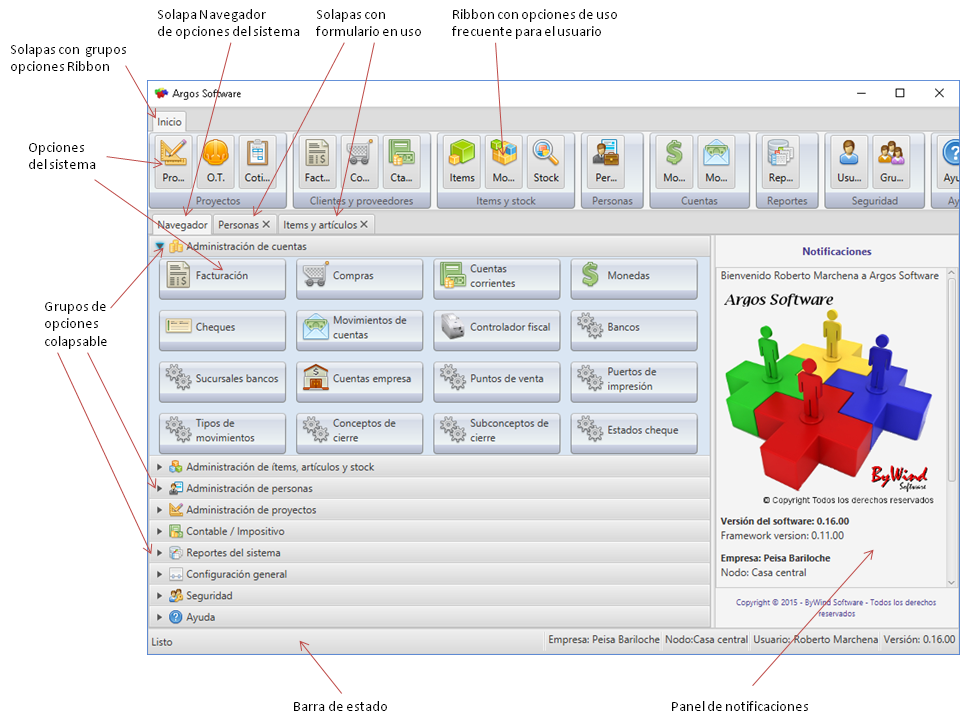Viewport: 960px width, 720px height.
Task: Expand the Seguridad group
Action: pyautogui.click(x=159, y=596)
